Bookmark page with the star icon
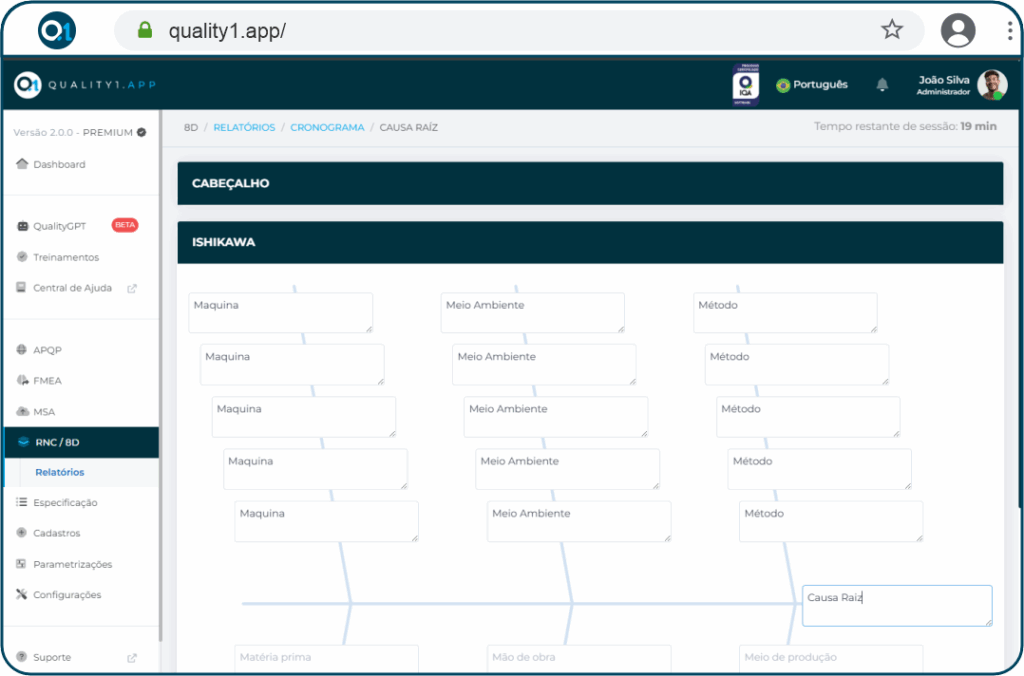The height and width of the screenshot is (676, 1024). point(891,30)
